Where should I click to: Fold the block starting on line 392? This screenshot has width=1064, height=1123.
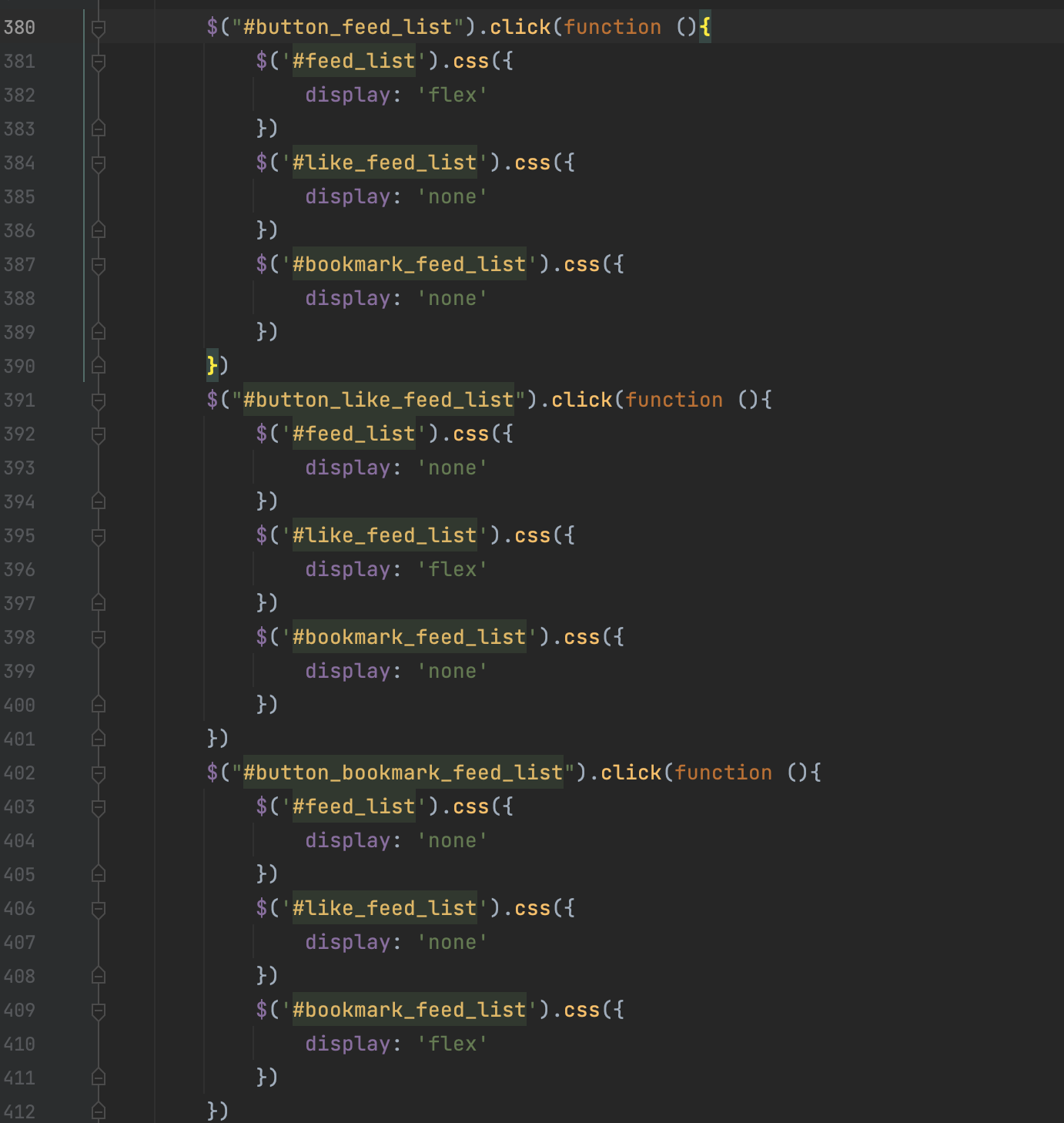(99, 435)
